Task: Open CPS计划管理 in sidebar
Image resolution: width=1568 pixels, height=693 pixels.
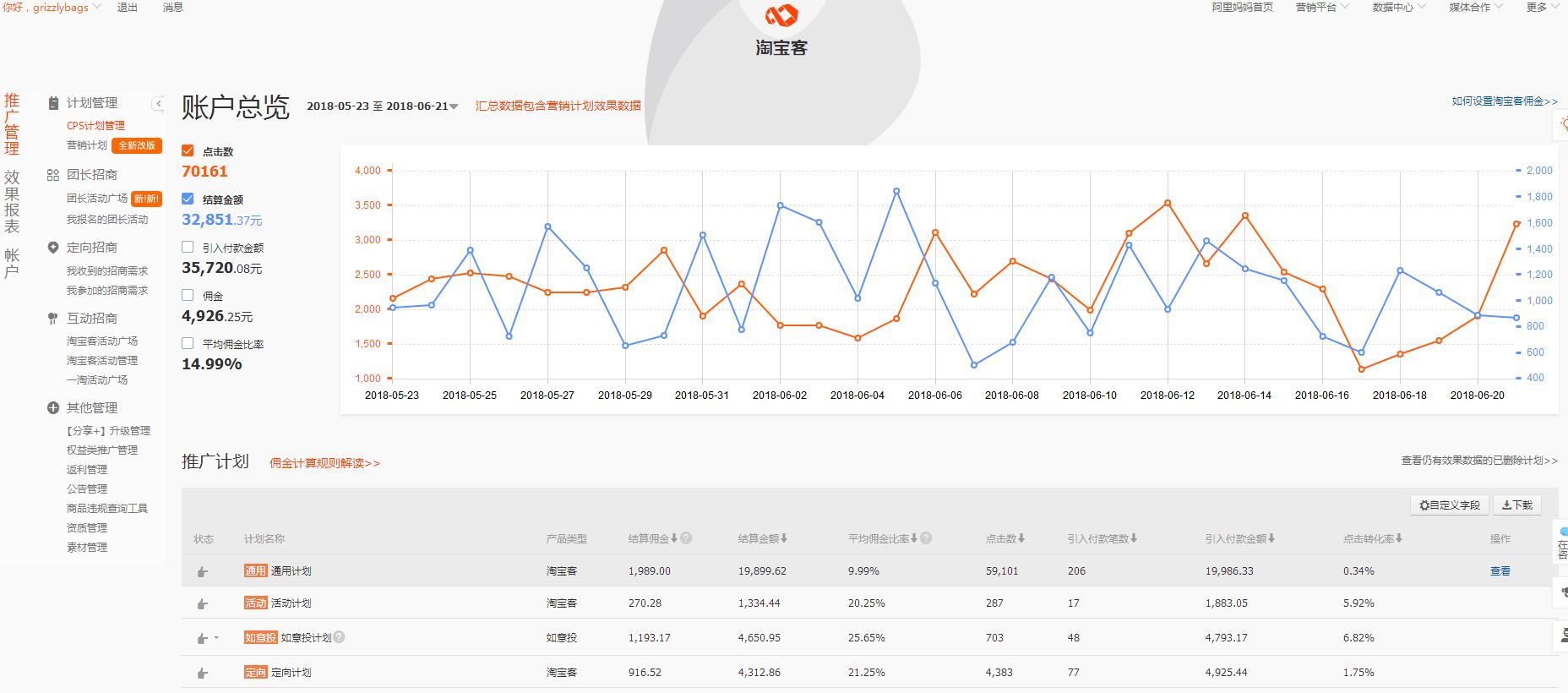Action: pos(95,126)
